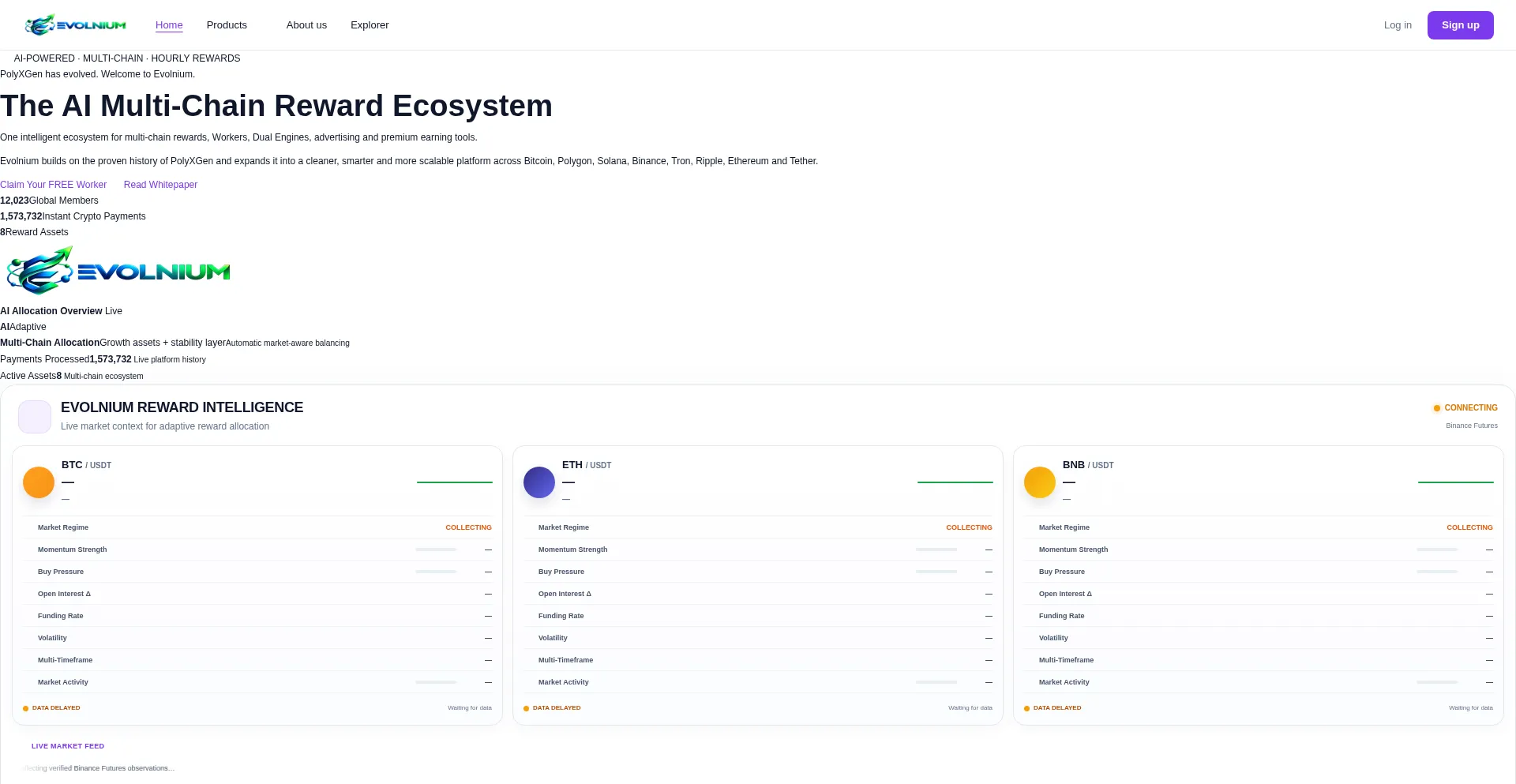Click the BTC orange coin icon
This screenshot has height=784, width=1516.
tap(39, 482)
